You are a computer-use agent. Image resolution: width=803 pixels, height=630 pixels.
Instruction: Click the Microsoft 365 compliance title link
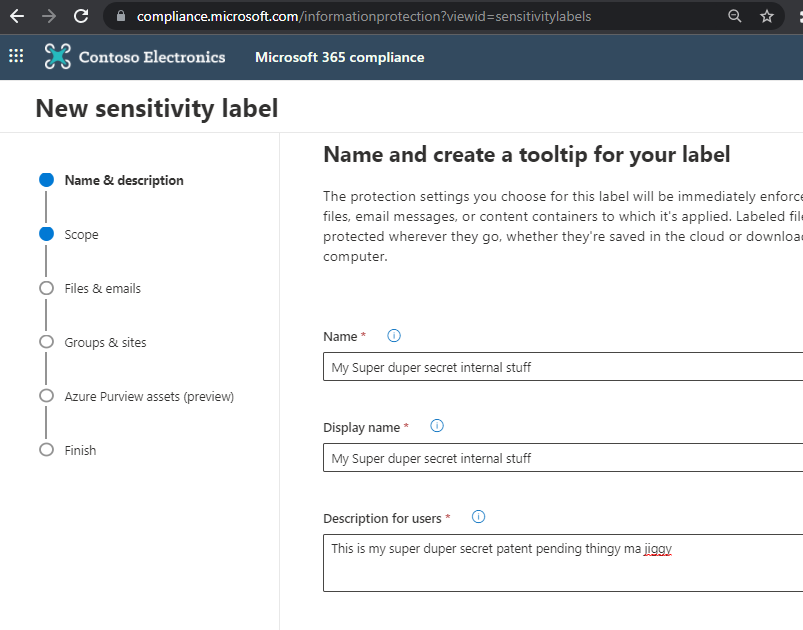point(339,57)
